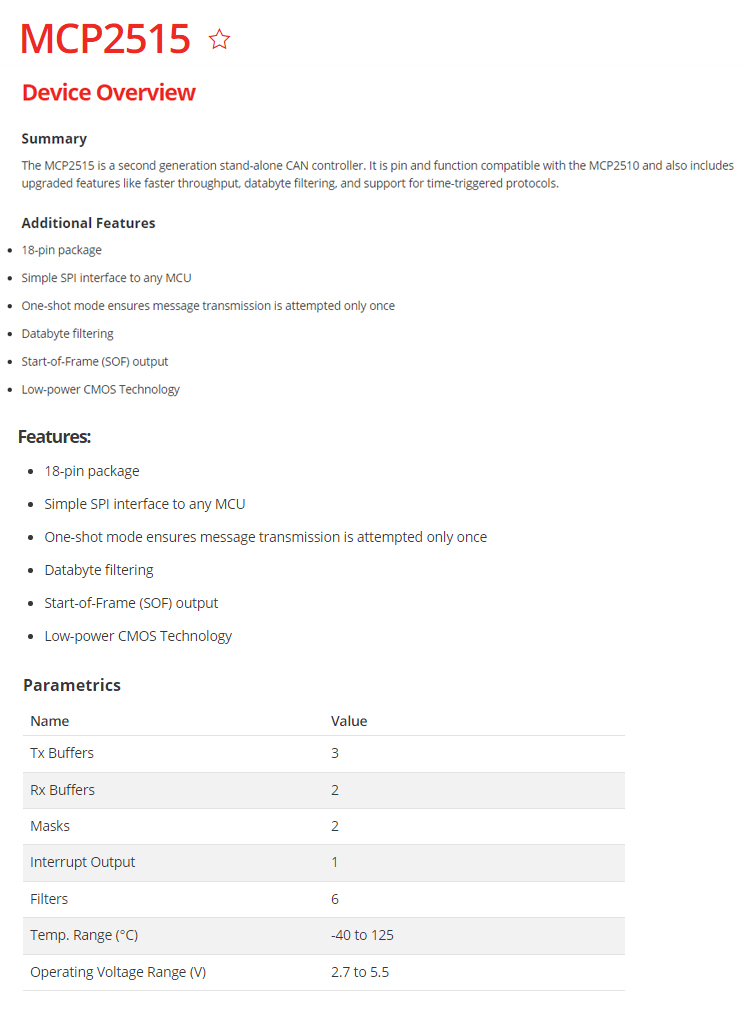This screenshot has width=750, height=1020.
Task: Click the Interrupt Output row label
Action: [x=82, y=862]
